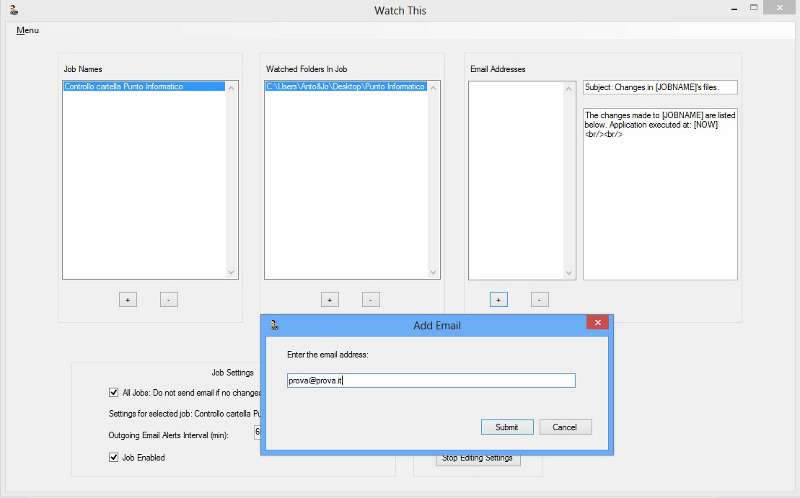Click the Outgoing Email Alerts Interval field
The height and width of the screenshot is (498, 800).
click(257, 433)
